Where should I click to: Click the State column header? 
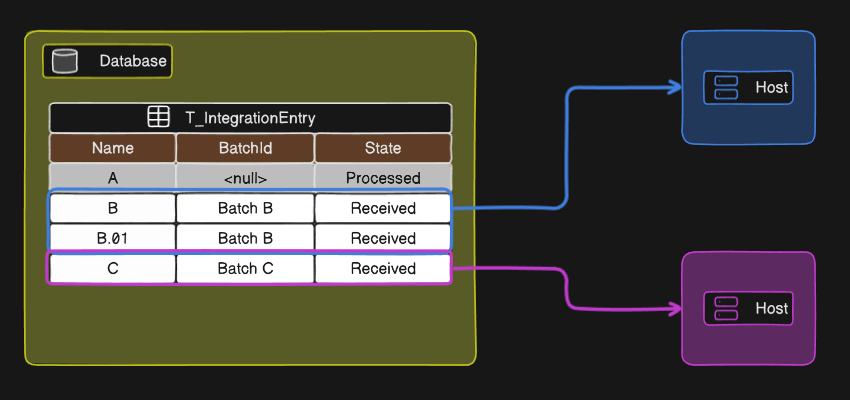point(383,148)
